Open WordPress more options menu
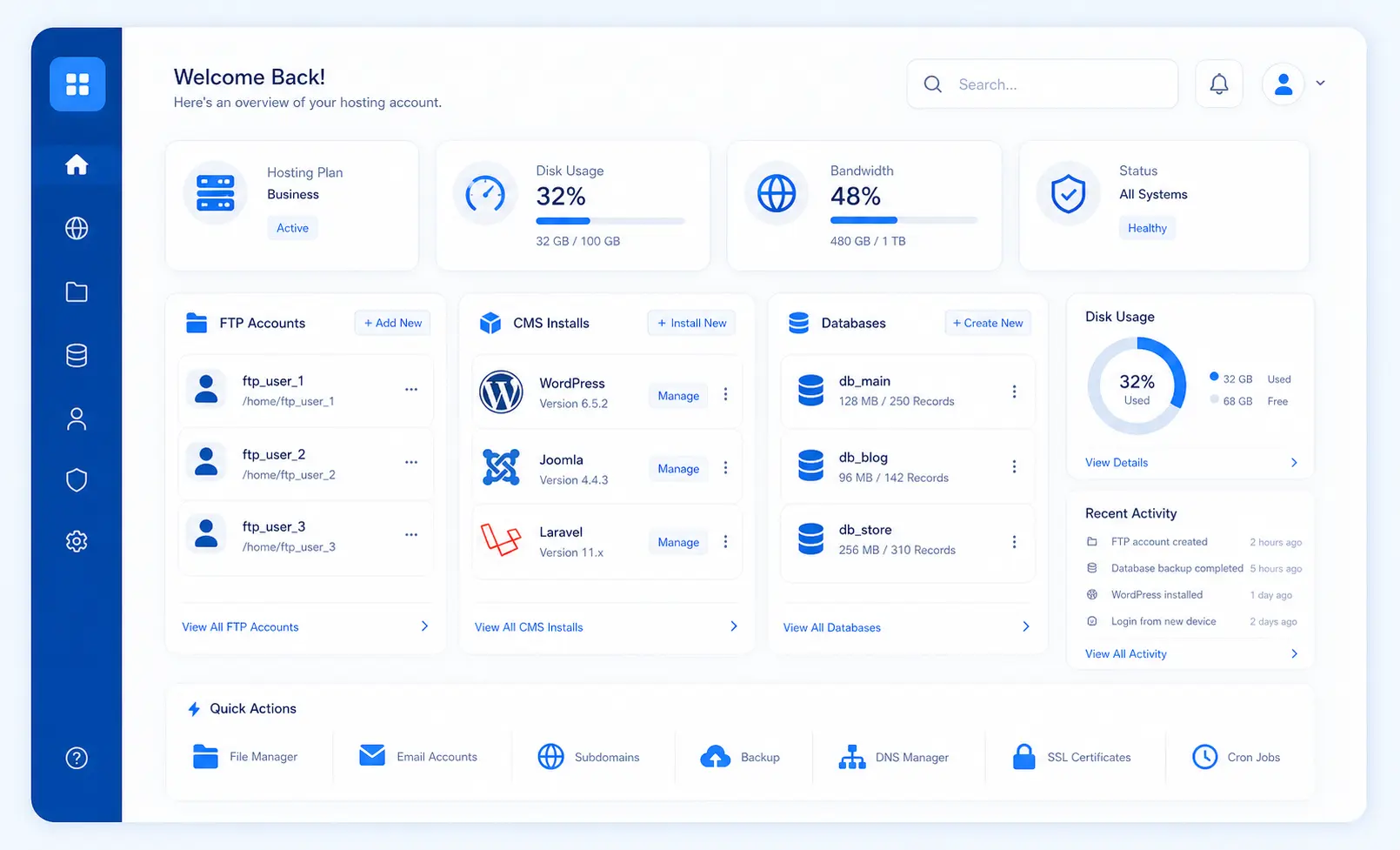The image size is (1400, 850). click(725, 394)
